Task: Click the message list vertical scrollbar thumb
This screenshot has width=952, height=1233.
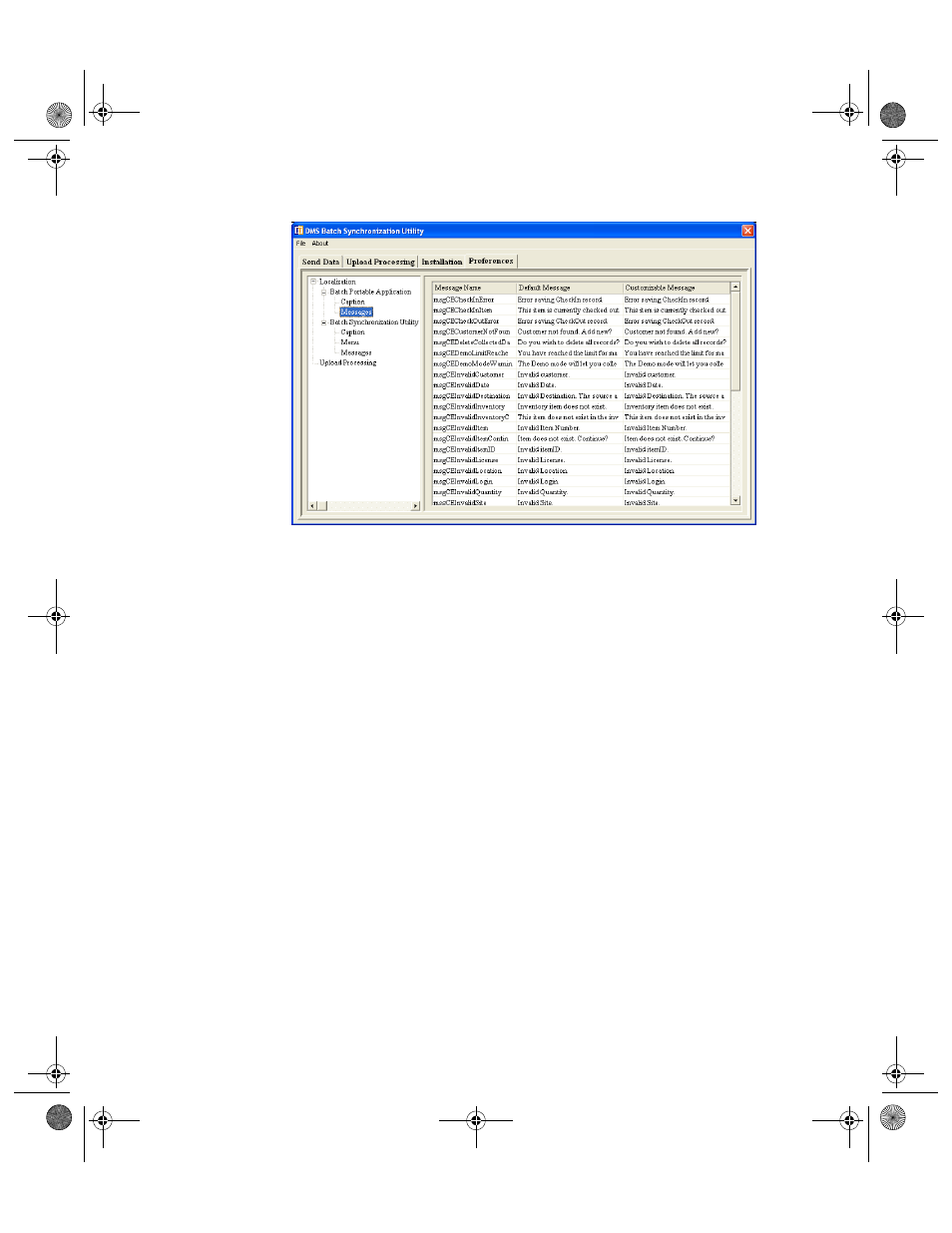Action: tap(735, 339)
